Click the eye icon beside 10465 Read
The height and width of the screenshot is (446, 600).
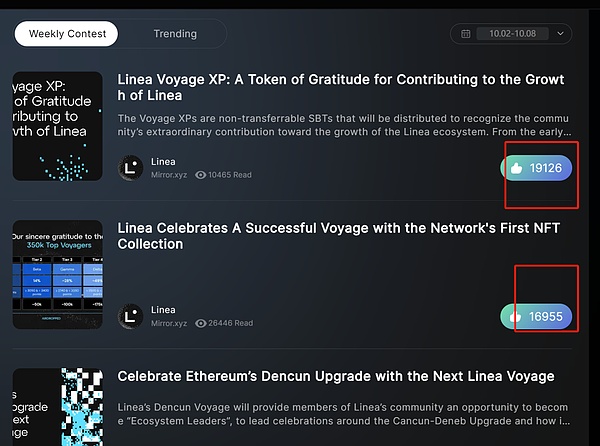(201, 175)
